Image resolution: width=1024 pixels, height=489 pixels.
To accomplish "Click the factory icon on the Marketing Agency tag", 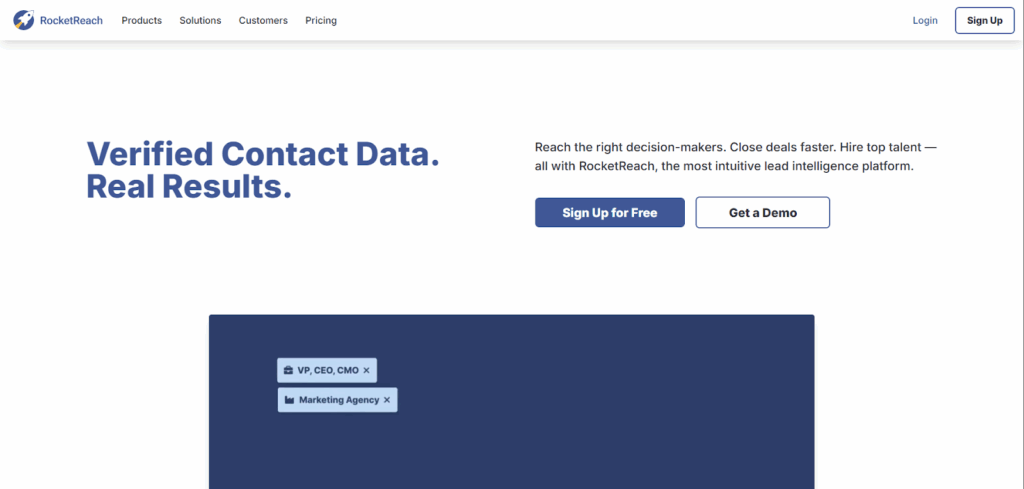I will pos(289,400).
